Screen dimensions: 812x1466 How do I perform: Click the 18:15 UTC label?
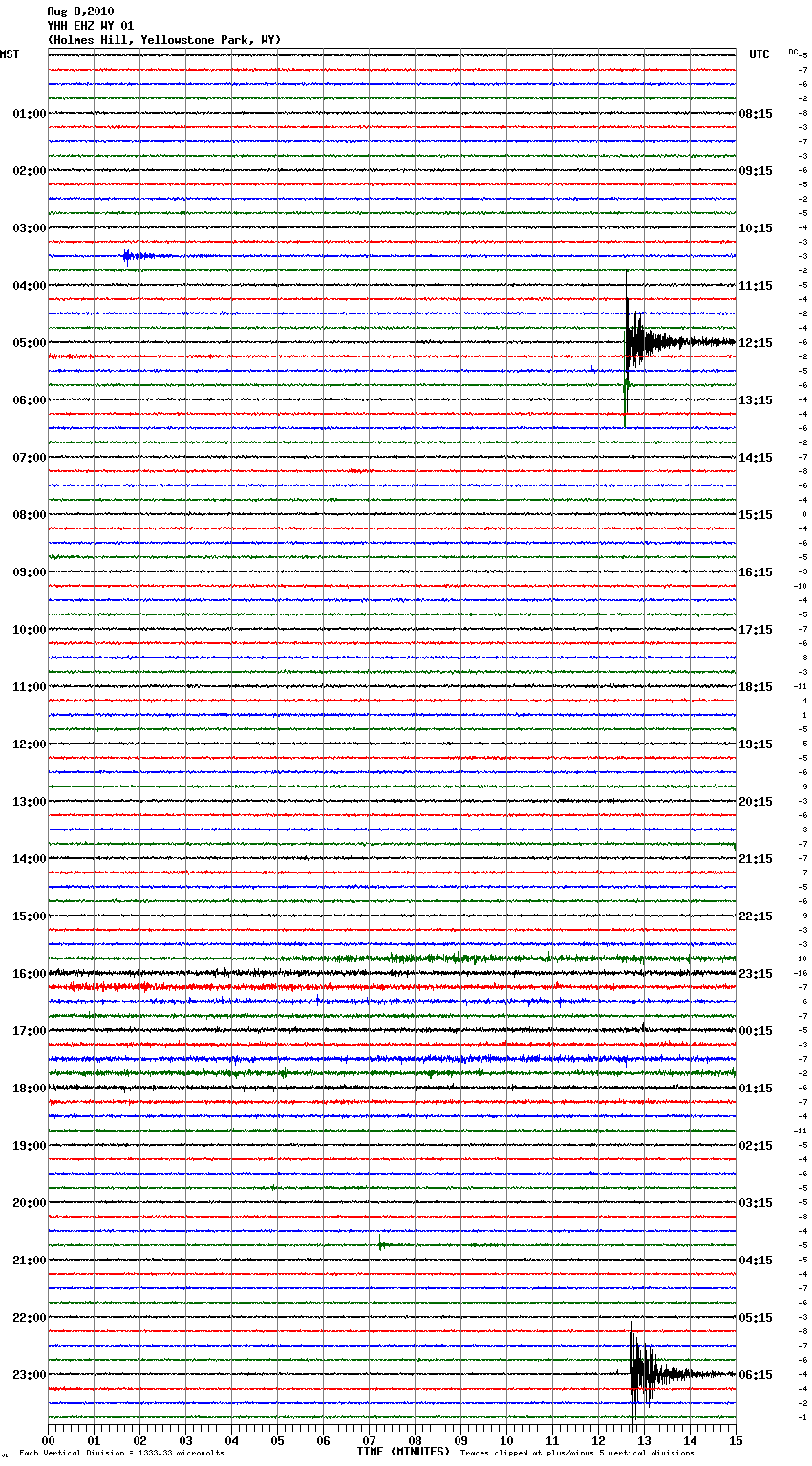756,687
